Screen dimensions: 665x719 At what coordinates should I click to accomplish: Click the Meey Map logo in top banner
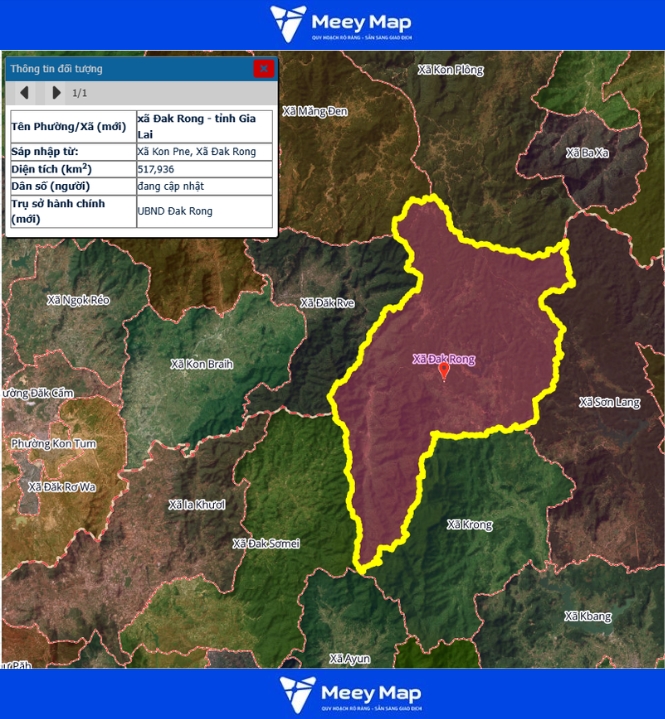pyautogui.click(x=342, y=24)
